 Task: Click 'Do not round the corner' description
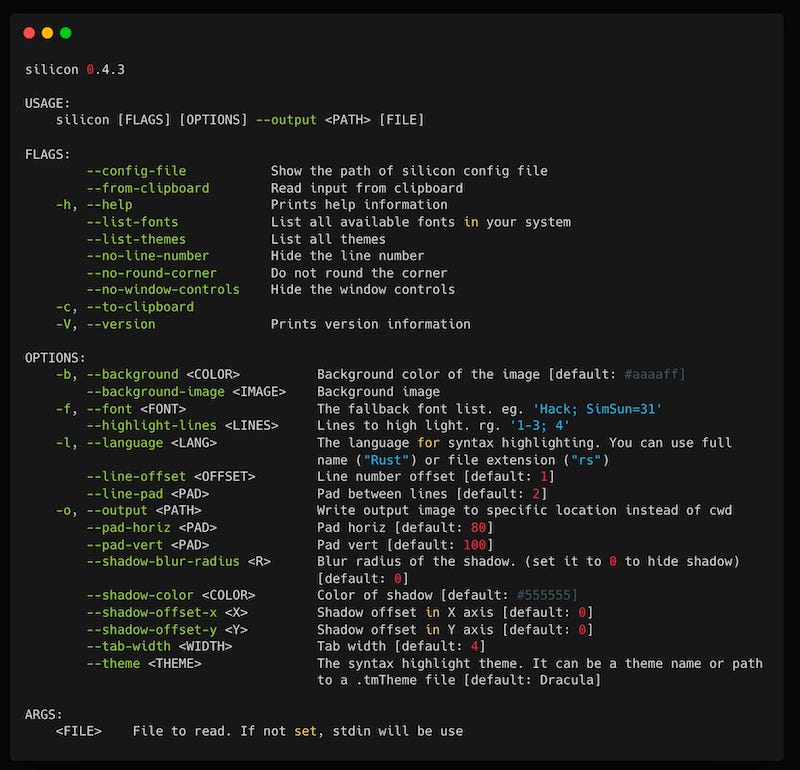click(359, 273)
